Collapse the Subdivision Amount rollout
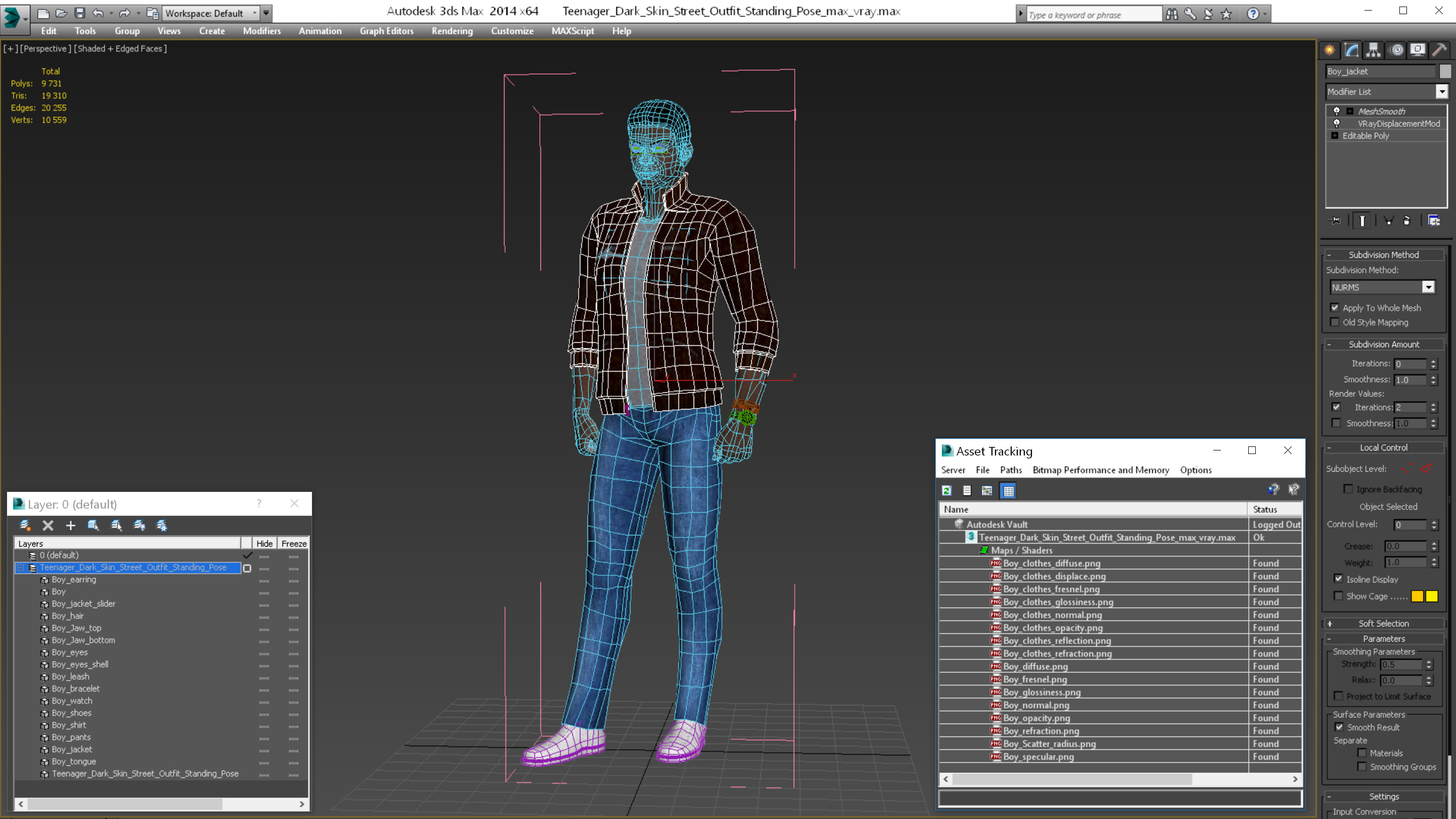Viewport: 1456px width, 819px height. pos(1384,344)
